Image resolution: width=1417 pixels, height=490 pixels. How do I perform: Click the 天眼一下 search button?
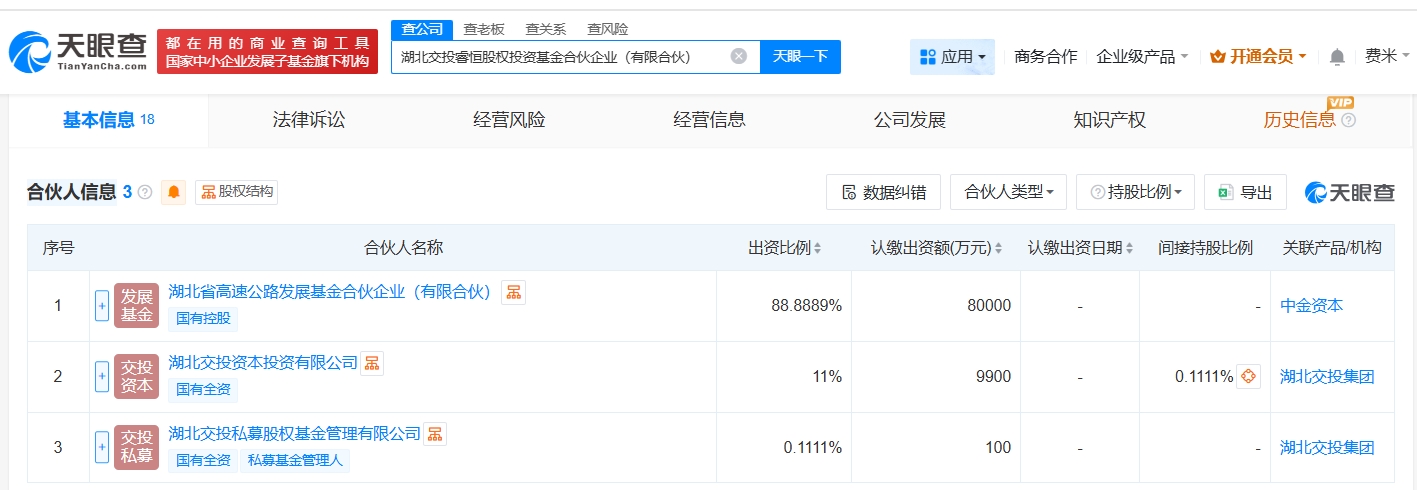click(x=800, y=57)
